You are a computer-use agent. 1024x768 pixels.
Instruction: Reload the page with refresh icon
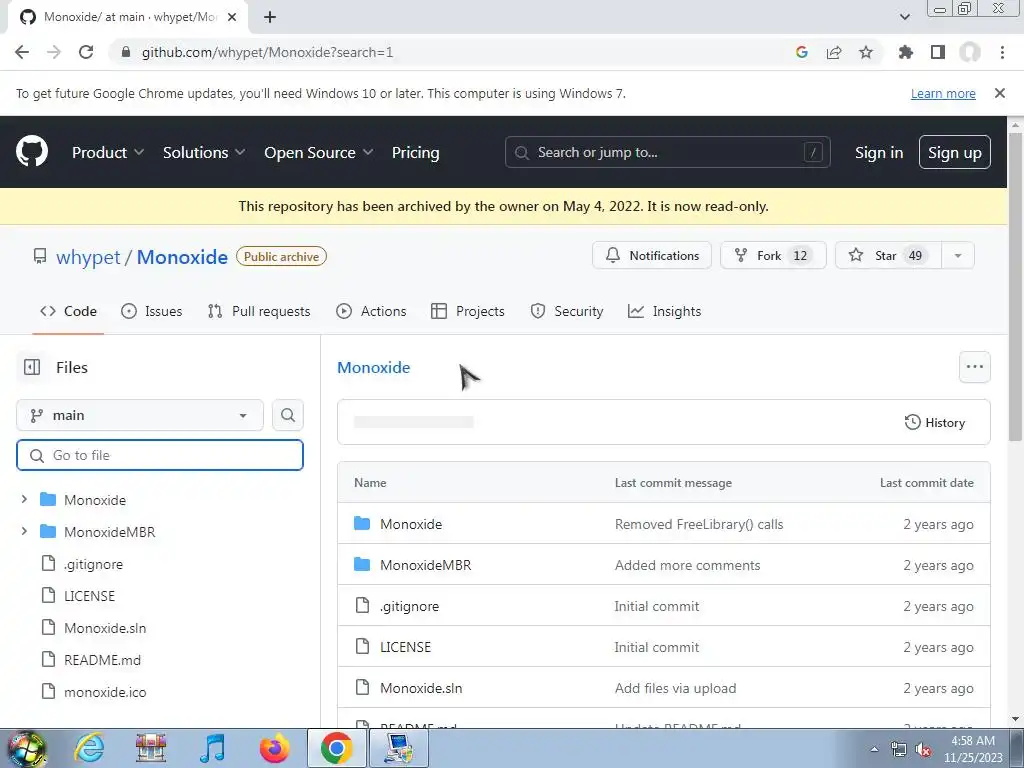86,52
